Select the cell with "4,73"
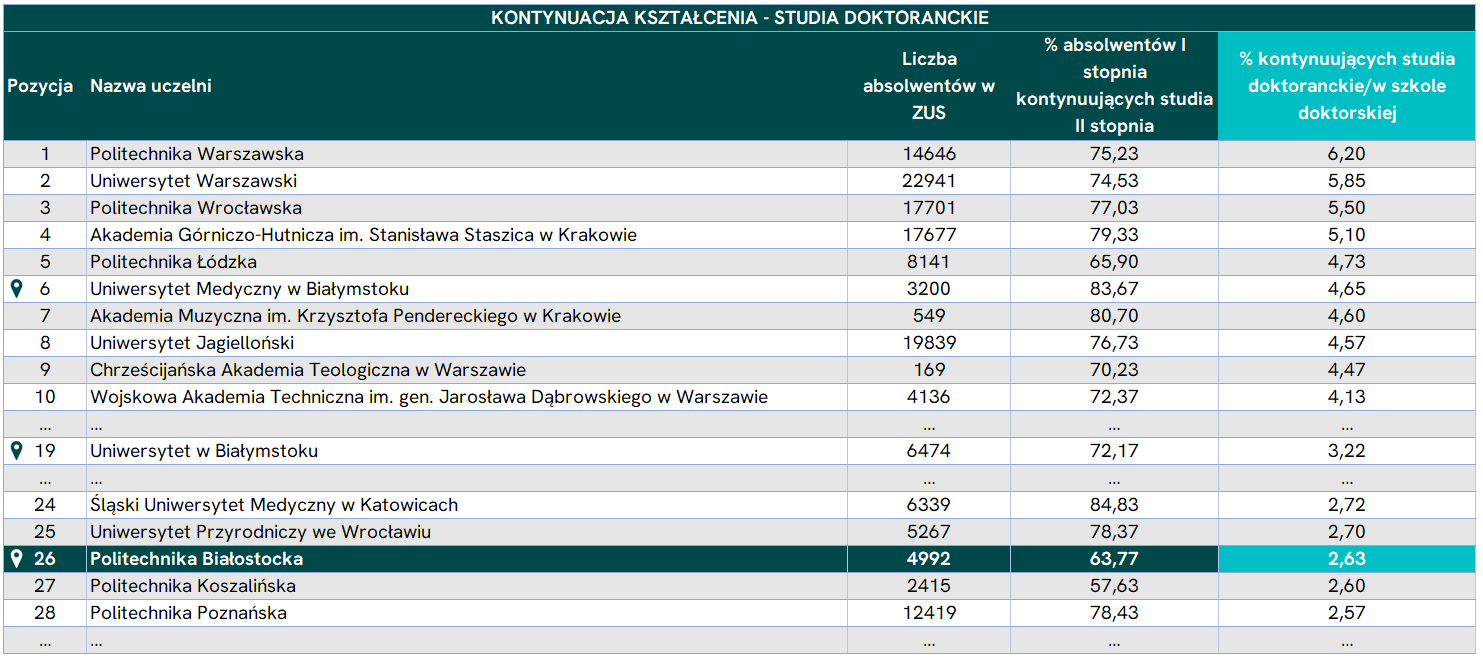Image resolution: width=1483 pixels, height=661 pixels. click(1347, 262)
